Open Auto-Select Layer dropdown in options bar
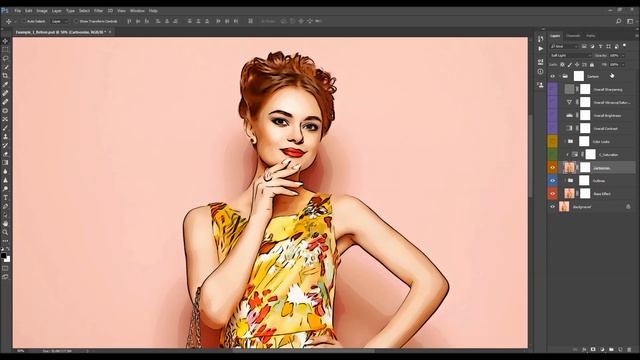640x360 pixels. click(60, 21)
